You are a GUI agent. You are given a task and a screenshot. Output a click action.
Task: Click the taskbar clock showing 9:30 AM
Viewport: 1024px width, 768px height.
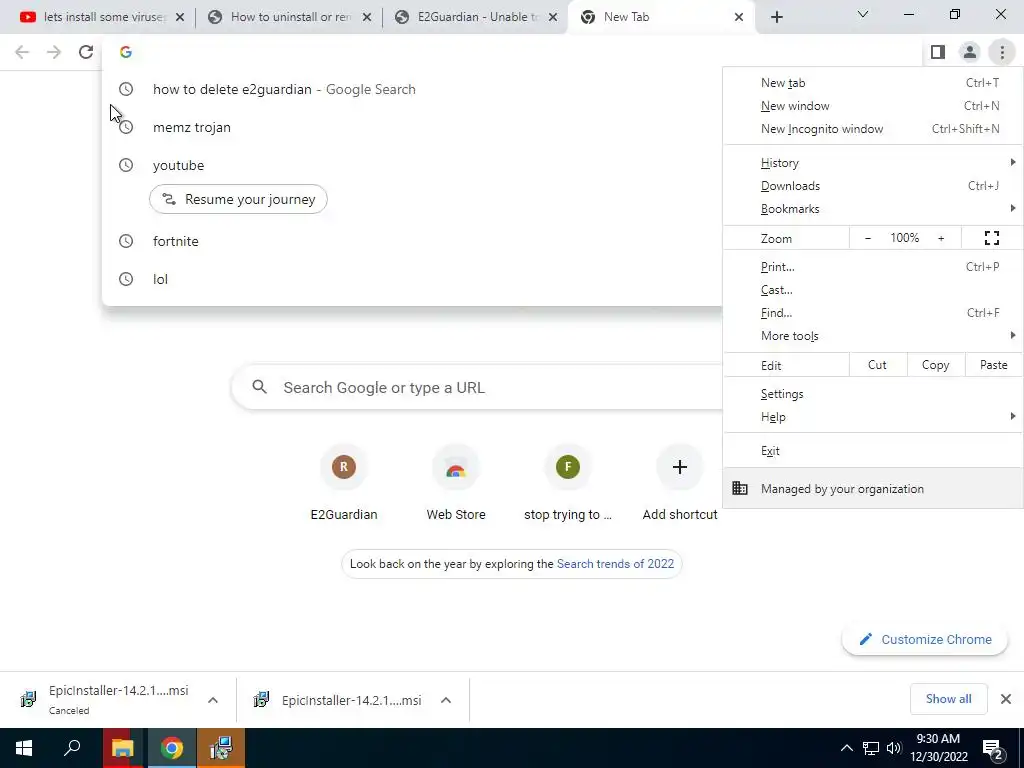click(938, 748)
